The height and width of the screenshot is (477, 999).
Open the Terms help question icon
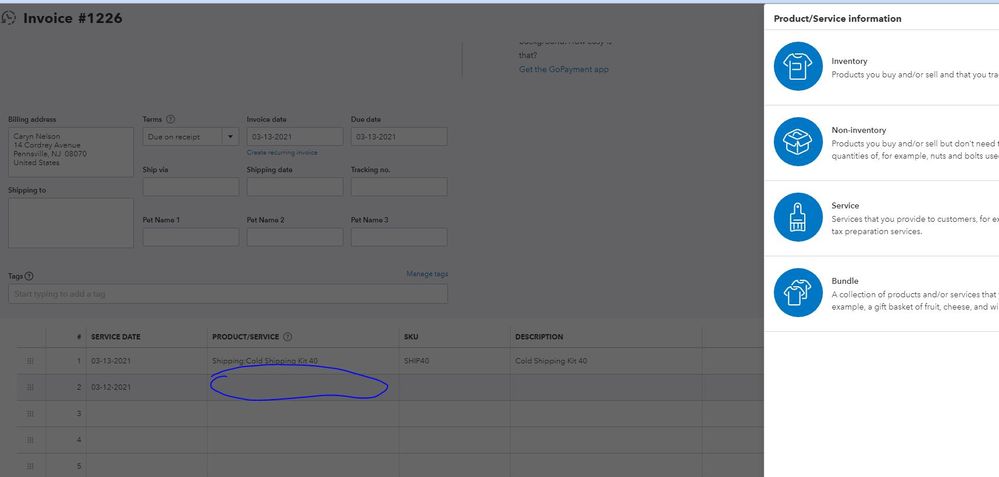click(170, 119)
